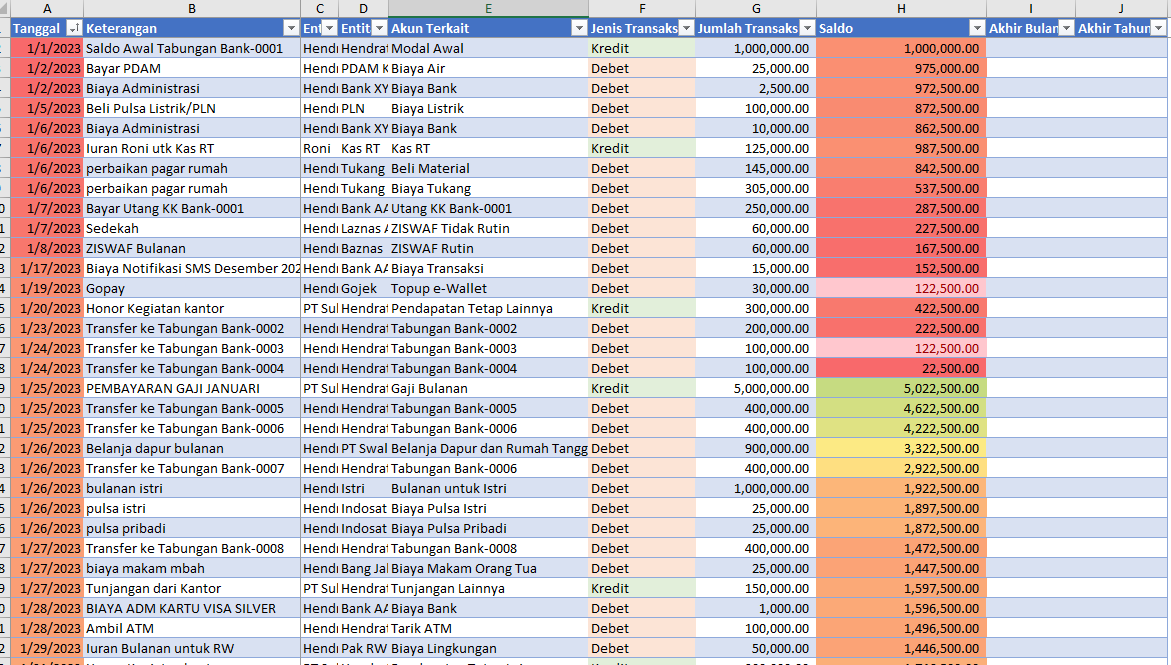Open the Keterangan column filter dropdown
The width and height of the screenshot is (1171, 665).
point(291,28)
